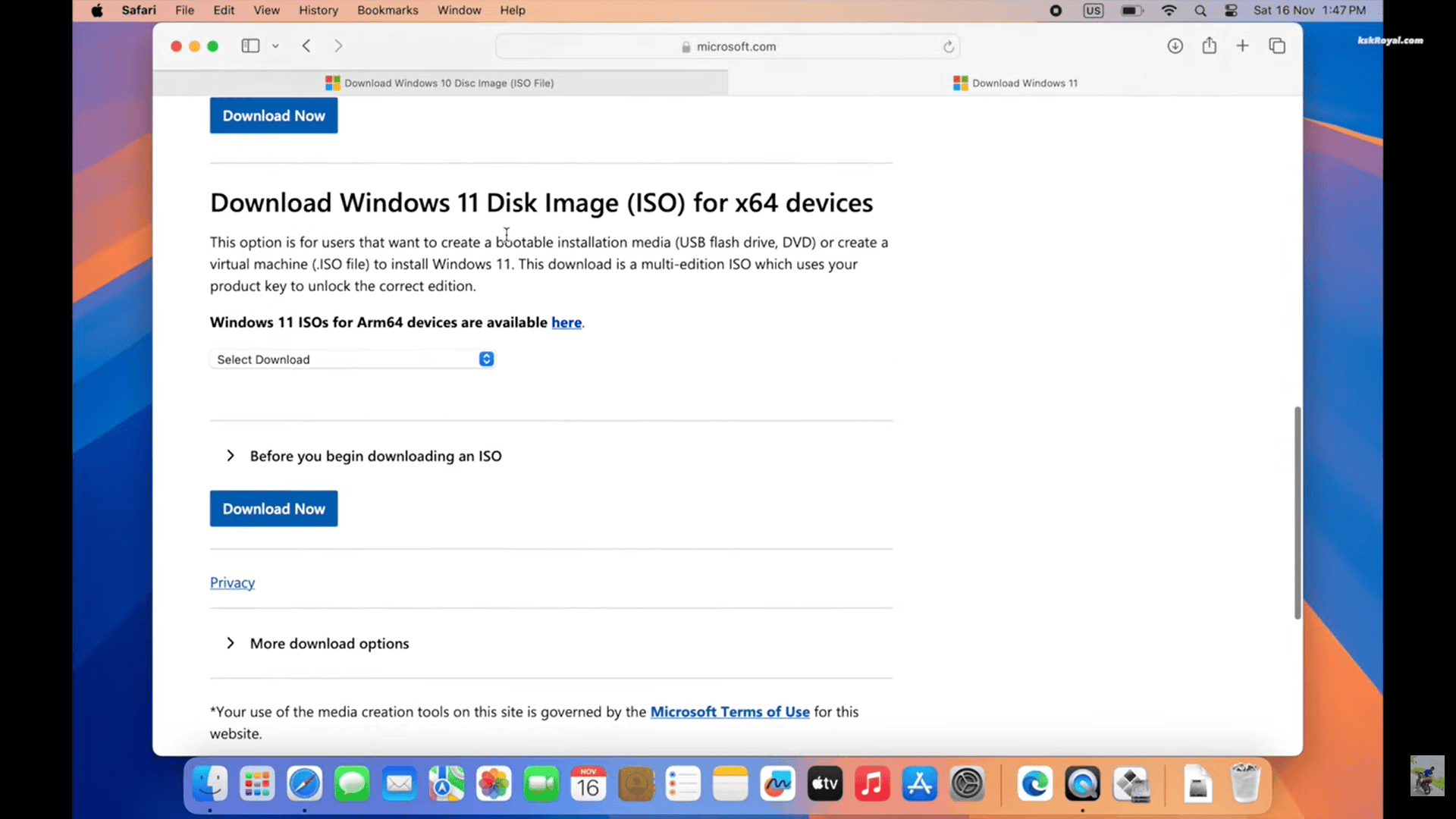This screenshot has height=819, width=1456.
Task: Click the microsoft.com address bar
Action: coord(727,46)
